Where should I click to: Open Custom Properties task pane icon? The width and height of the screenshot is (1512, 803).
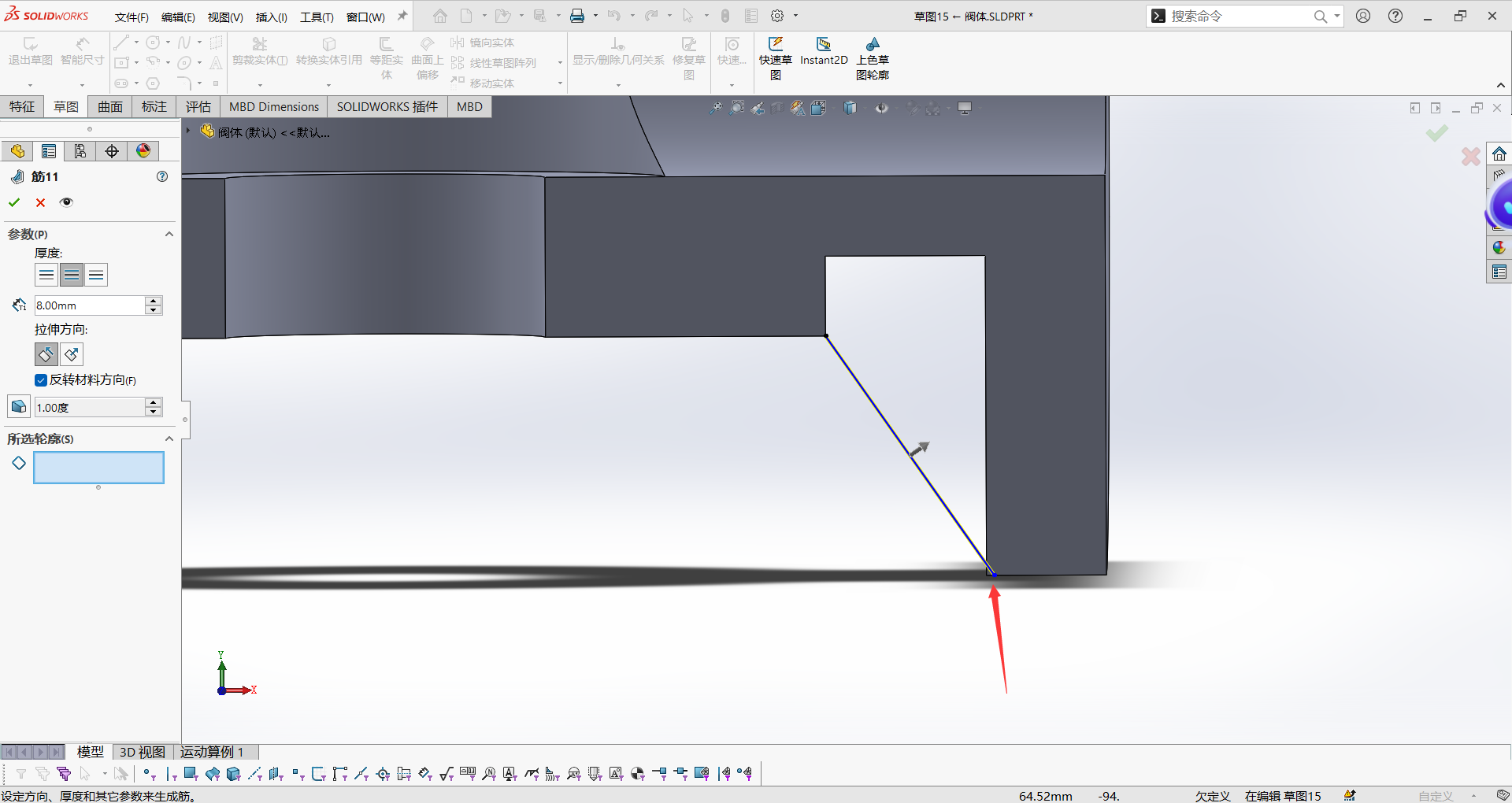(x=1499, y=272)
